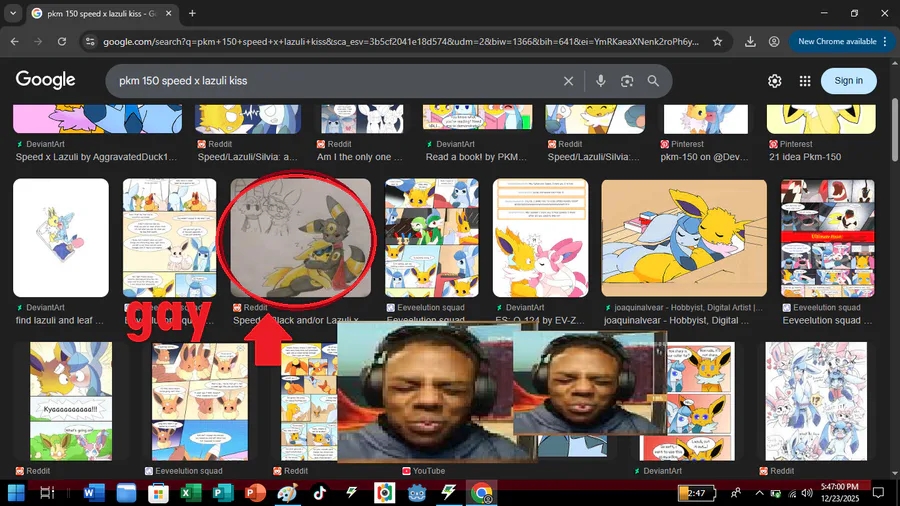Bookmark this page with the star icon

[717, 41]
